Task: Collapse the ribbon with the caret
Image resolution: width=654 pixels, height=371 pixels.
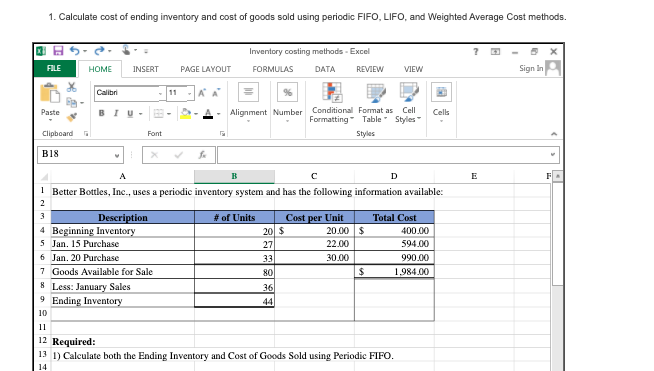Action: pos(554,134)
